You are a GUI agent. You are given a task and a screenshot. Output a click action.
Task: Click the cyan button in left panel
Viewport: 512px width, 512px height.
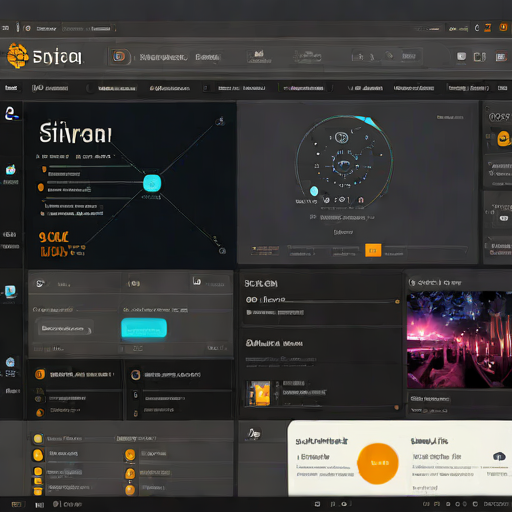[144, 328]
